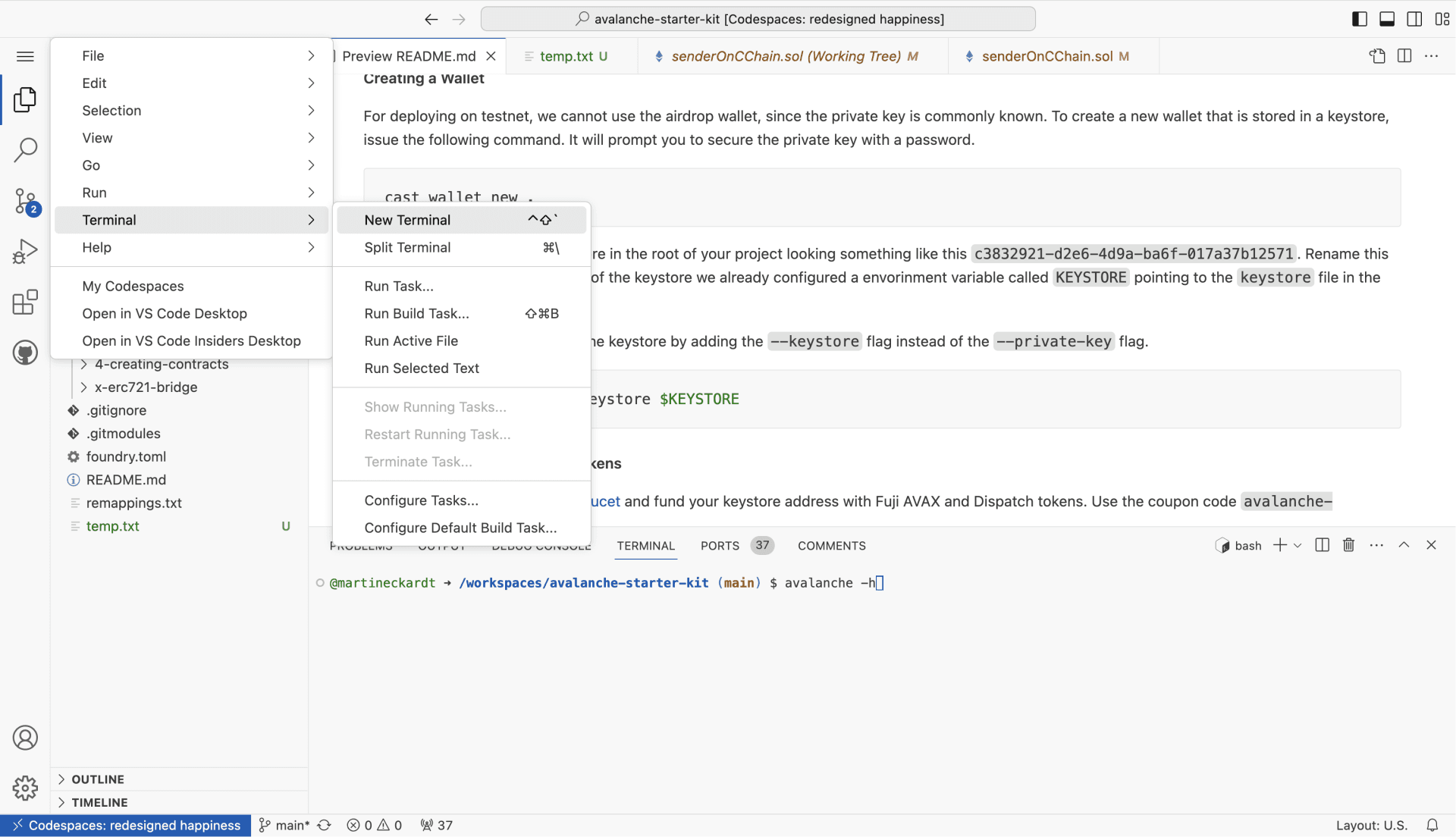The width and height of the screenshot is (1456, 837).
Task: Open the GitHub panel in activity bar
Action: coord(25,353)
